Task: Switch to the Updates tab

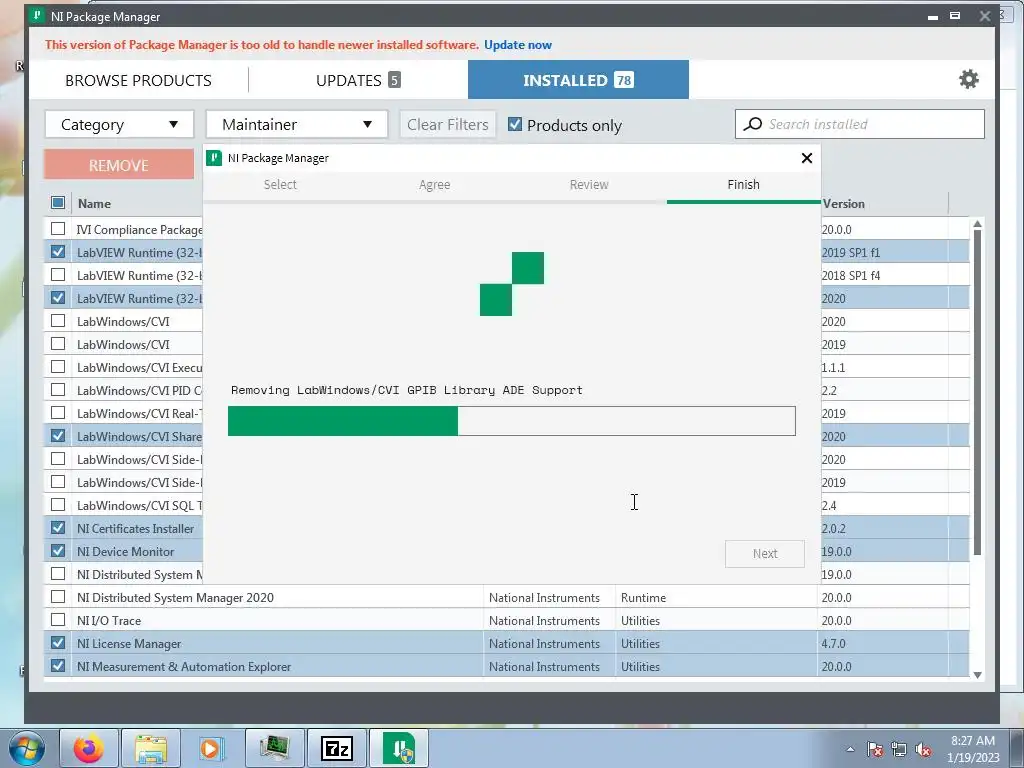Action: click(x=358, y=80)
